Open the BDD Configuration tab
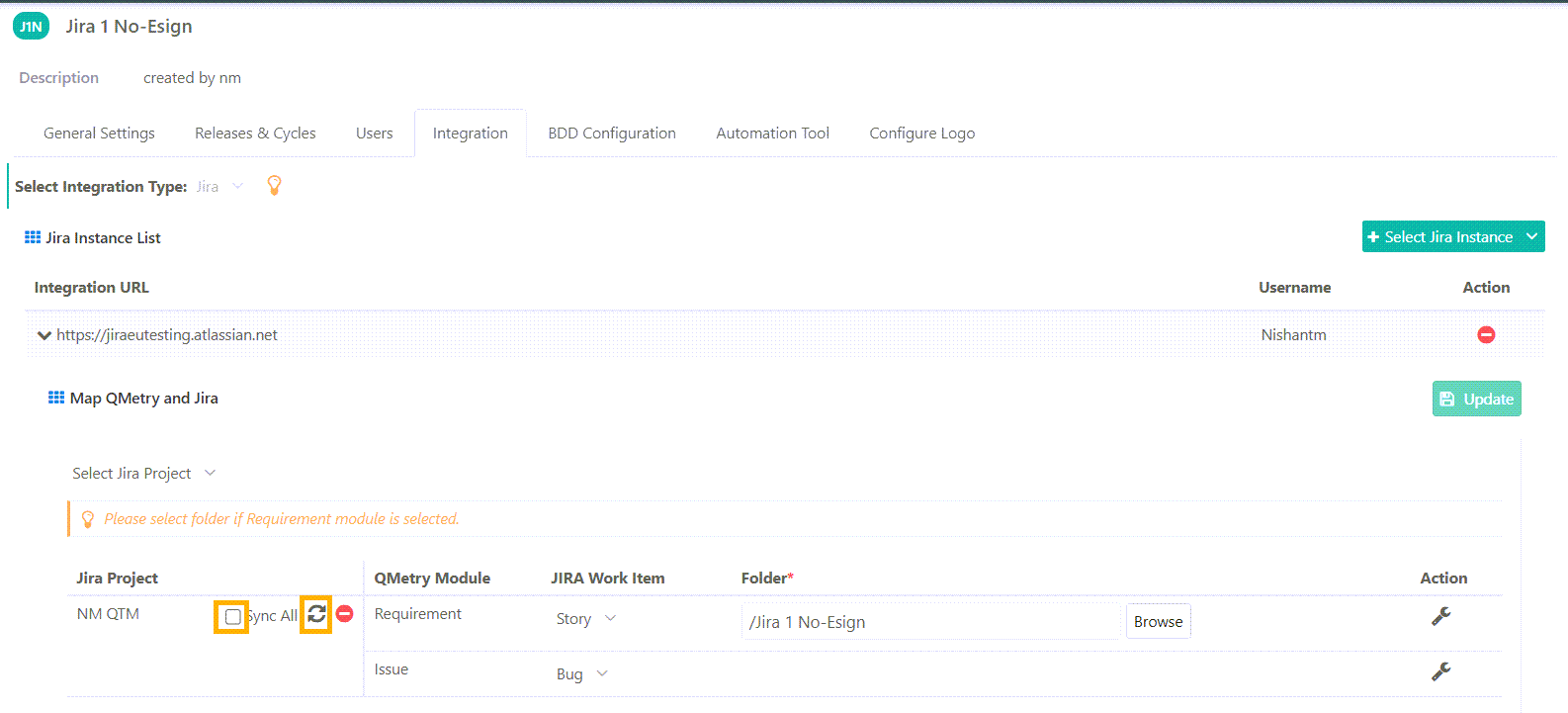 coord(611,134)
